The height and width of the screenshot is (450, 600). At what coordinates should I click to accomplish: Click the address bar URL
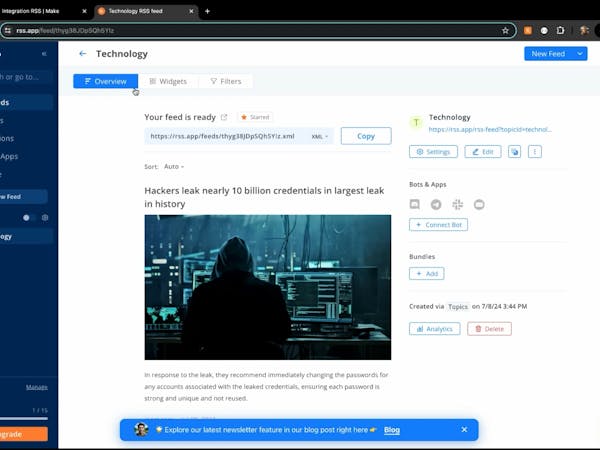65,31
